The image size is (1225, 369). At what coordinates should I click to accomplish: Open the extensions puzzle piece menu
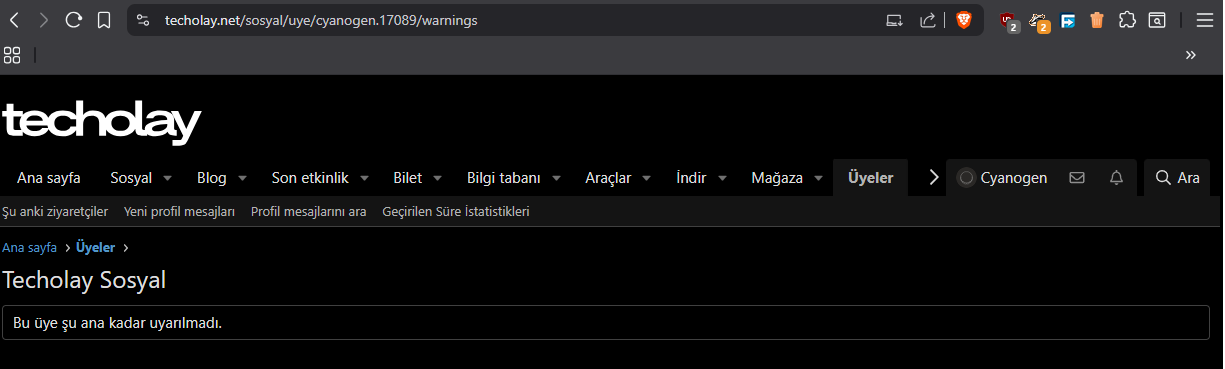coord(1127,20)
